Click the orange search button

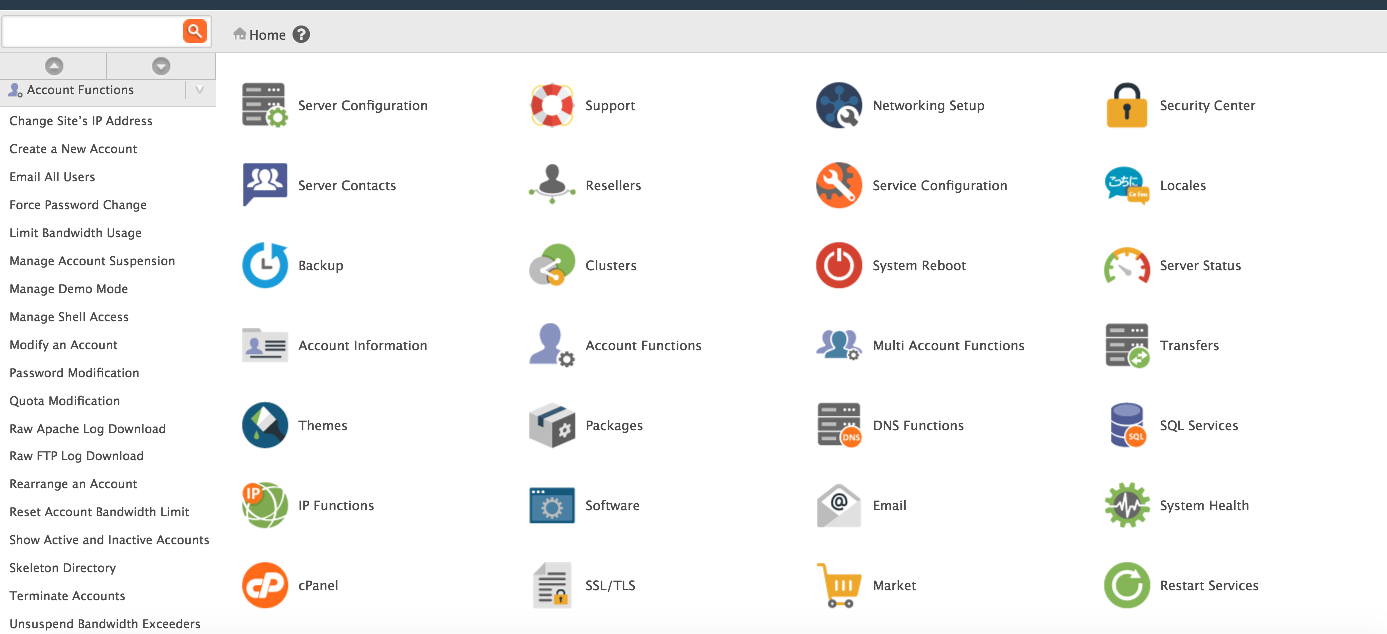coord(195,31)
